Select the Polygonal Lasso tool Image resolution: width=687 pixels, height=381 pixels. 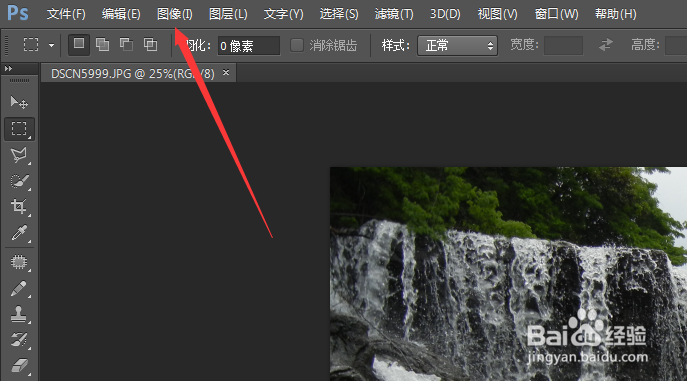pyautogui.click(x=19, y=155)
